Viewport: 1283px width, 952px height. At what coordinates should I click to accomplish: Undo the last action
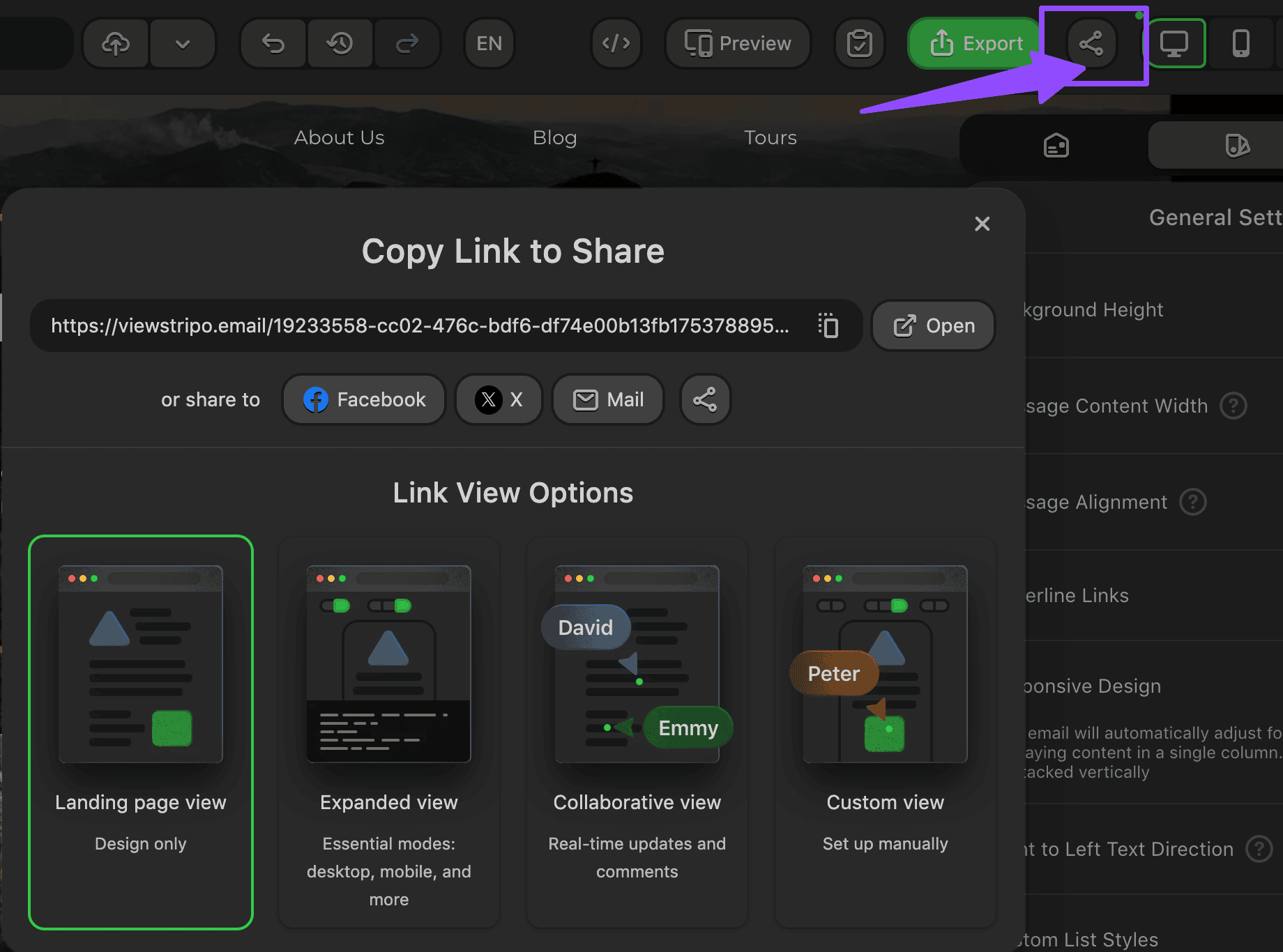click(273, 43)
